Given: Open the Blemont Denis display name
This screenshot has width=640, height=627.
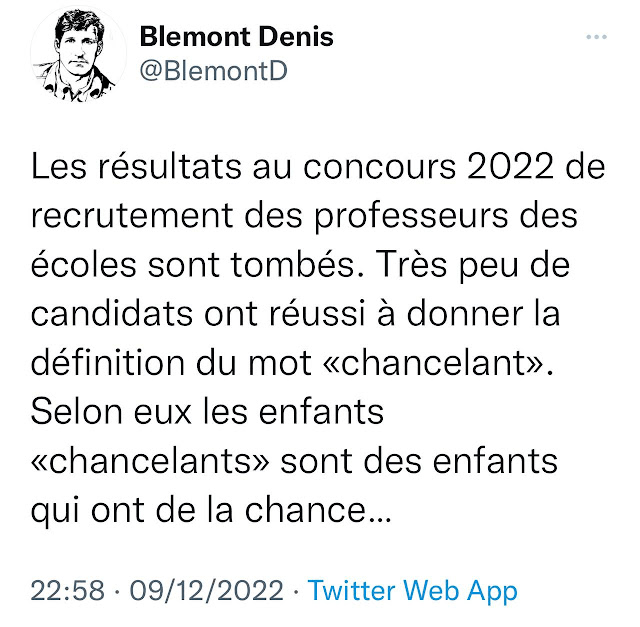Looking at the screenshot, I should coord(236,38).
